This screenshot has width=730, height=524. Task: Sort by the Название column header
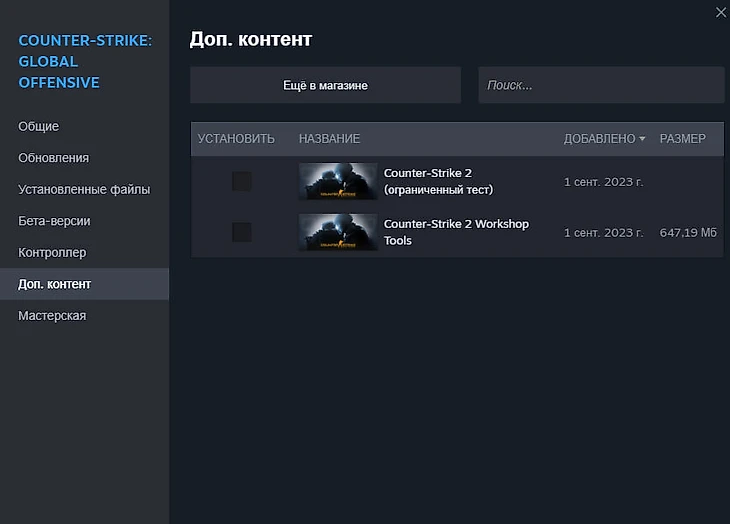(329, 139)
